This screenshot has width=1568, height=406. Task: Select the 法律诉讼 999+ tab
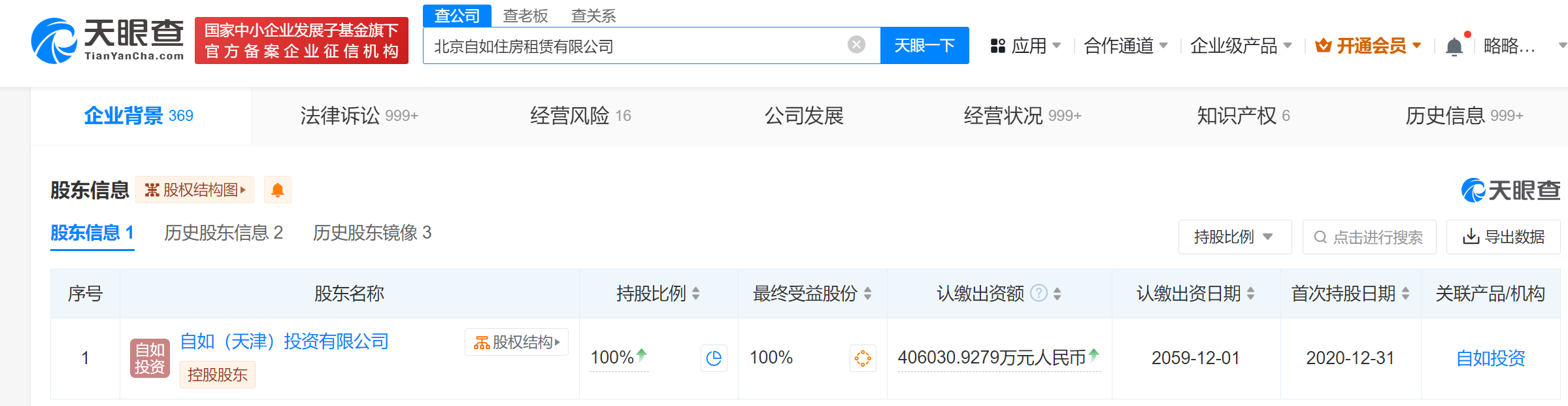pyautogui.click(x=359, y=116)
